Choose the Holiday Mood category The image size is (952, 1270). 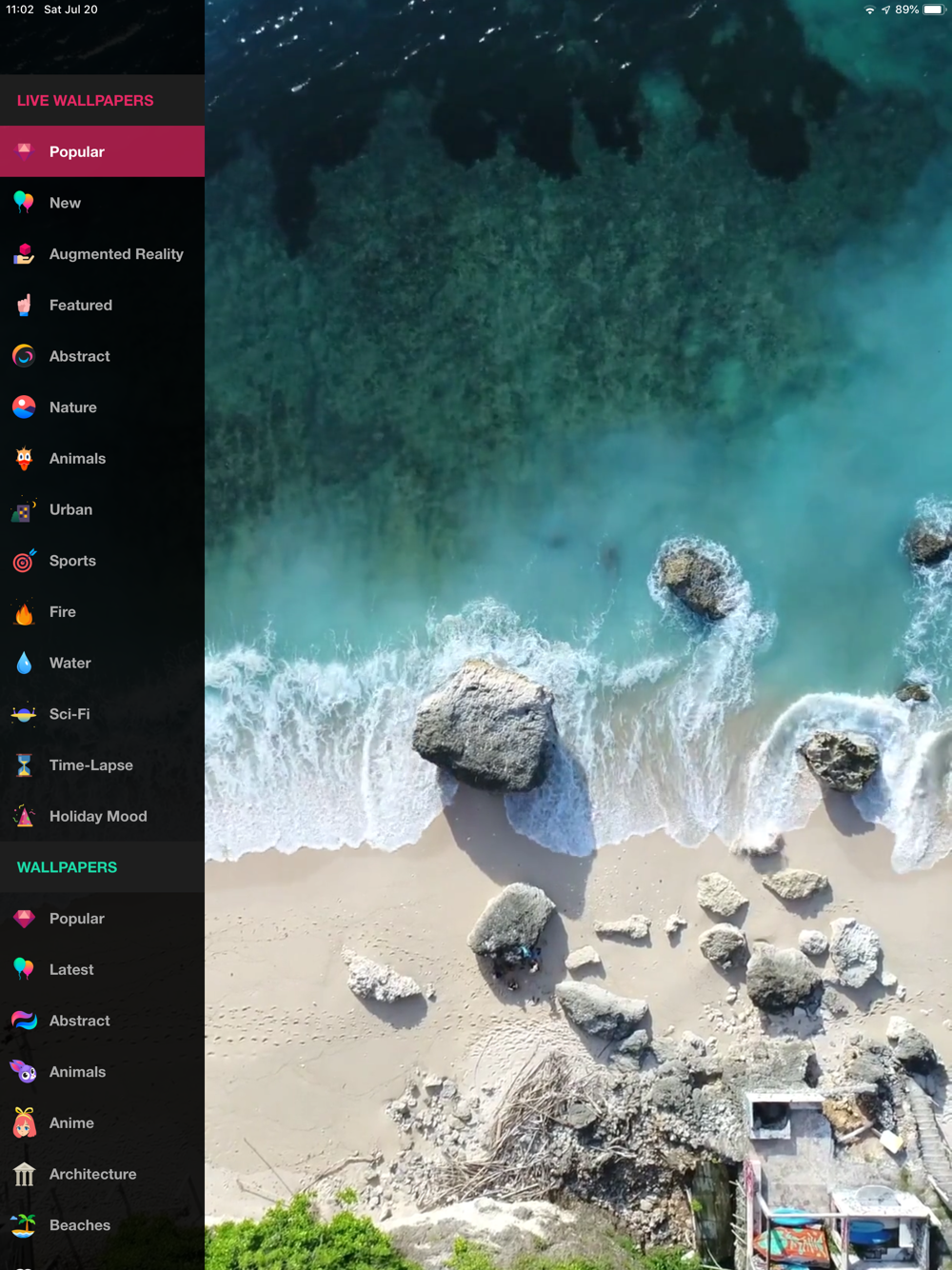(102, 816)
